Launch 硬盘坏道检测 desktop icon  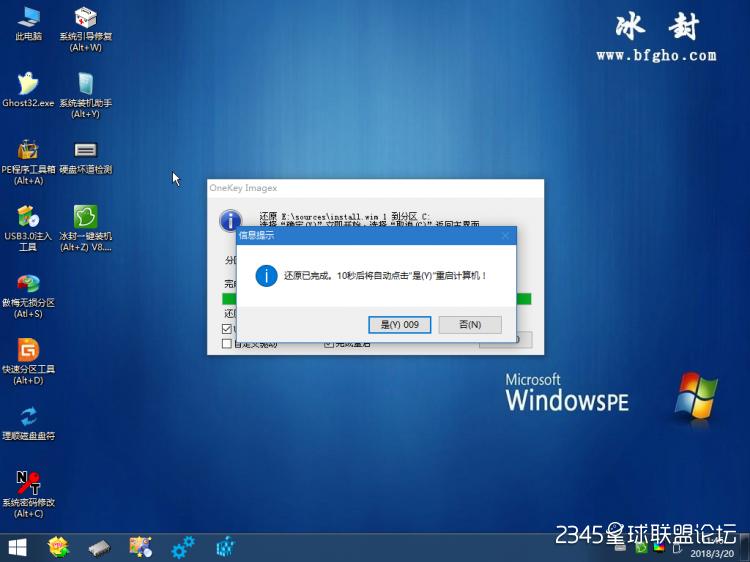pos(86,157)
